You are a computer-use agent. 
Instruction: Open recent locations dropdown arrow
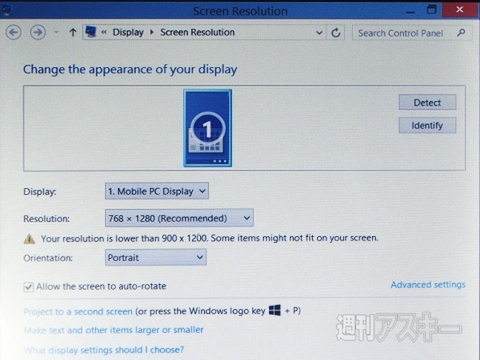pyautogui.click(x=56, y=32)
